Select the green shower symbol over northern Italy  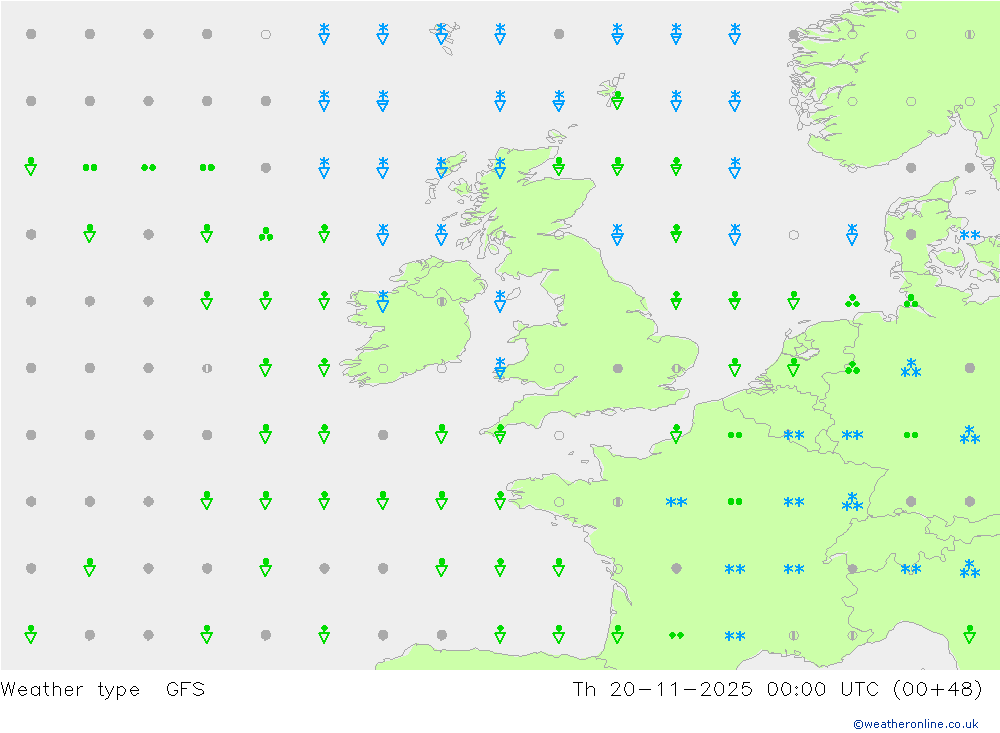[x=969, y=635]
